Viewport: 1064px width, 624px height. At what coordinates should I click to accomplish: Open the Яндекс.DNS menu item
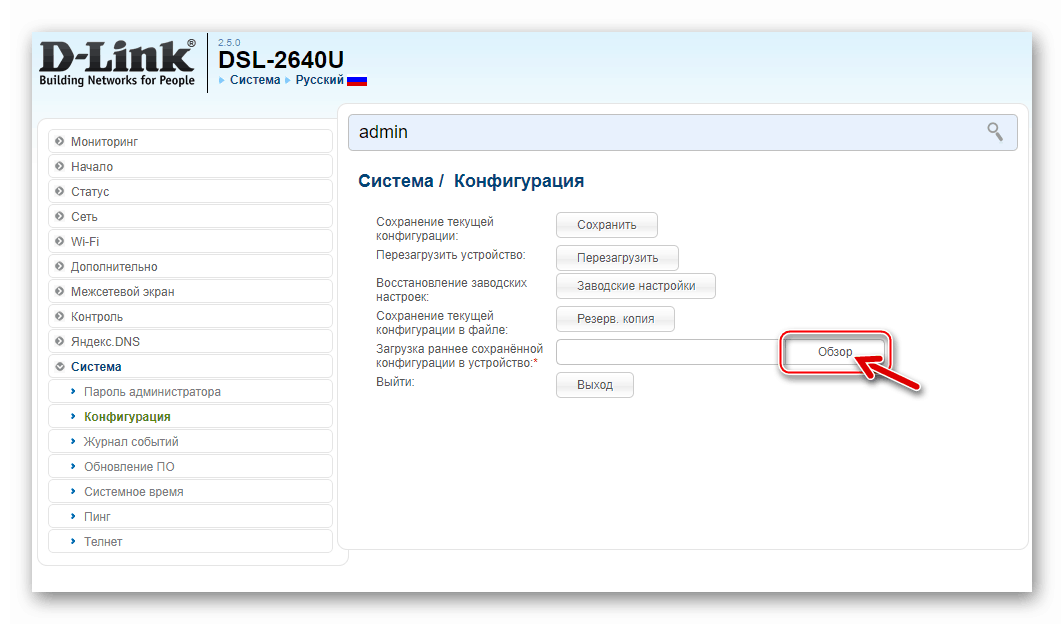click(x=190, y=342)
